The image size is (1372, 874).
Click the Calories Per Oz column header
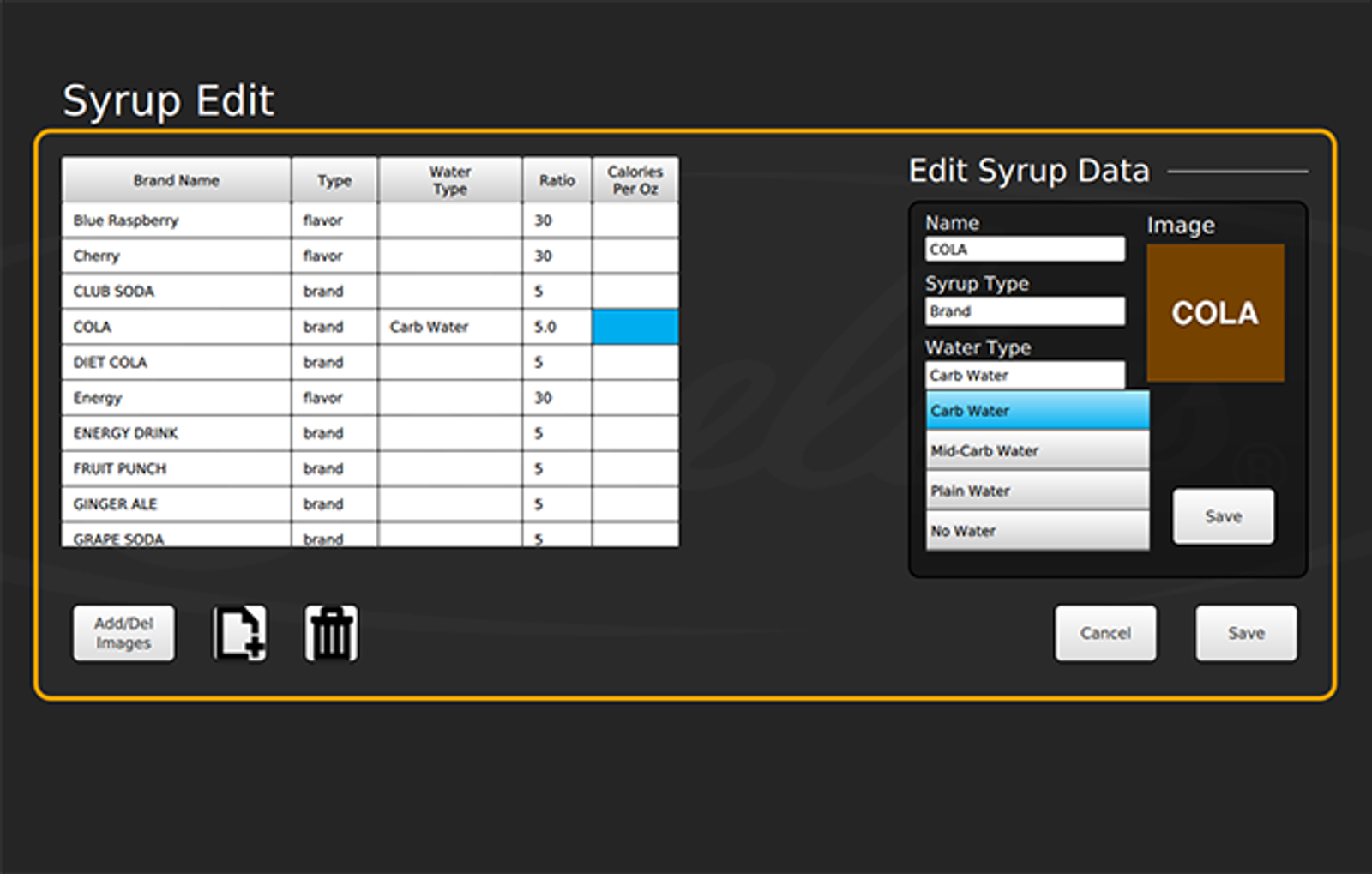pos(635,180)
